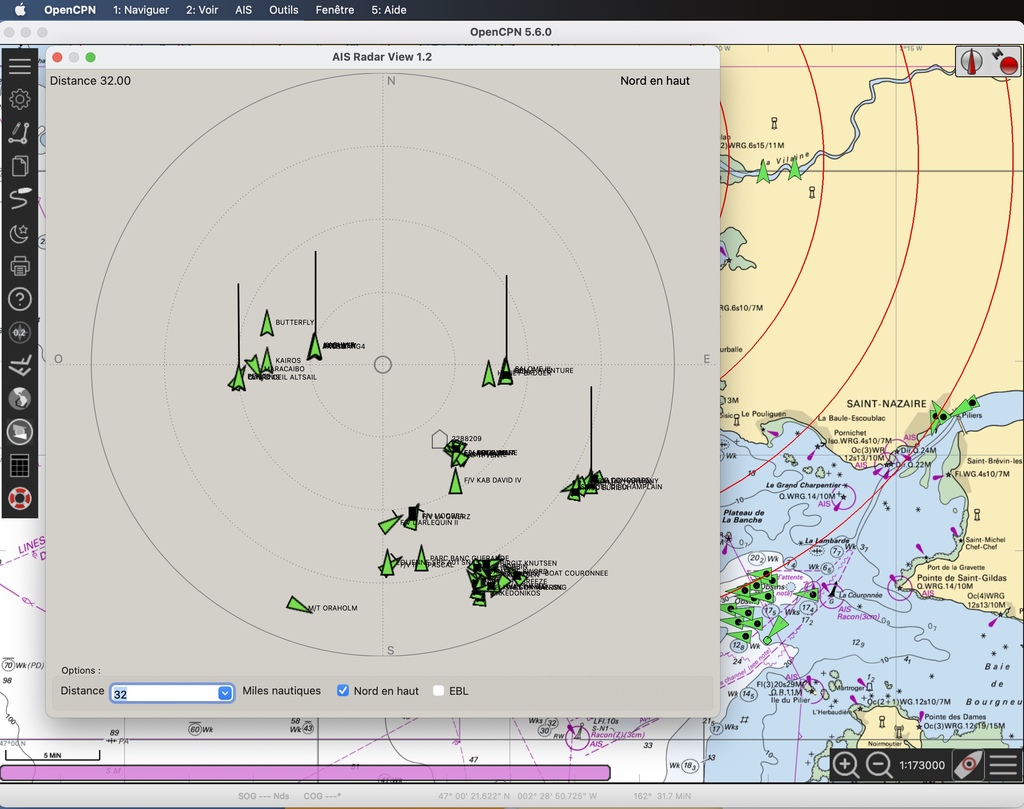The height and width of the screenshot is (809, 1024).
Task: Open the Options gear in the toolbar
Action: (20, 99)
